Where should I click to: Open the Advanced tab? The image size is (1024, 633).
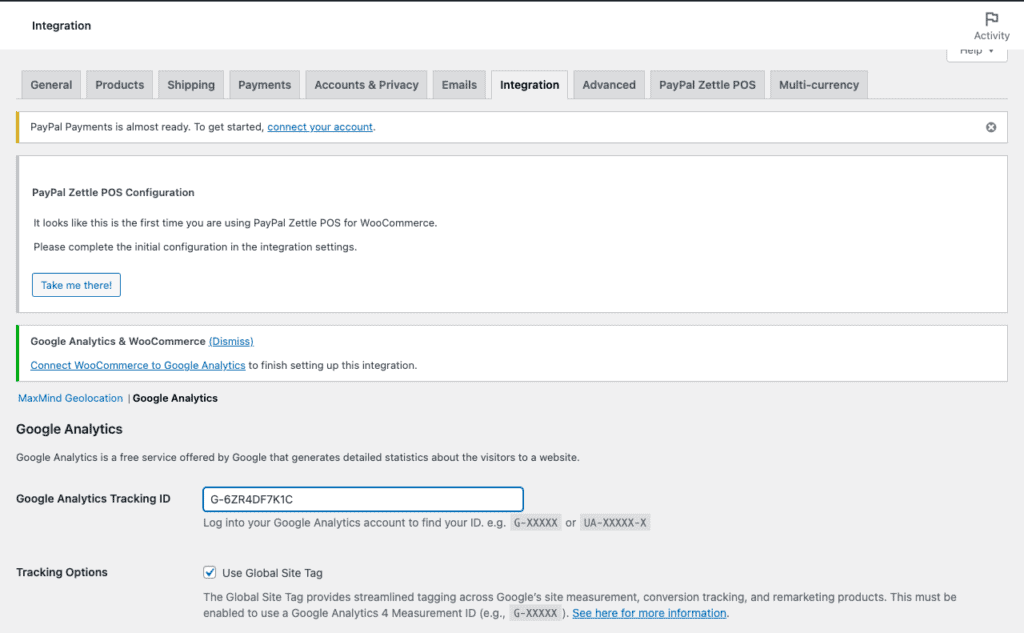coord(609,85)
